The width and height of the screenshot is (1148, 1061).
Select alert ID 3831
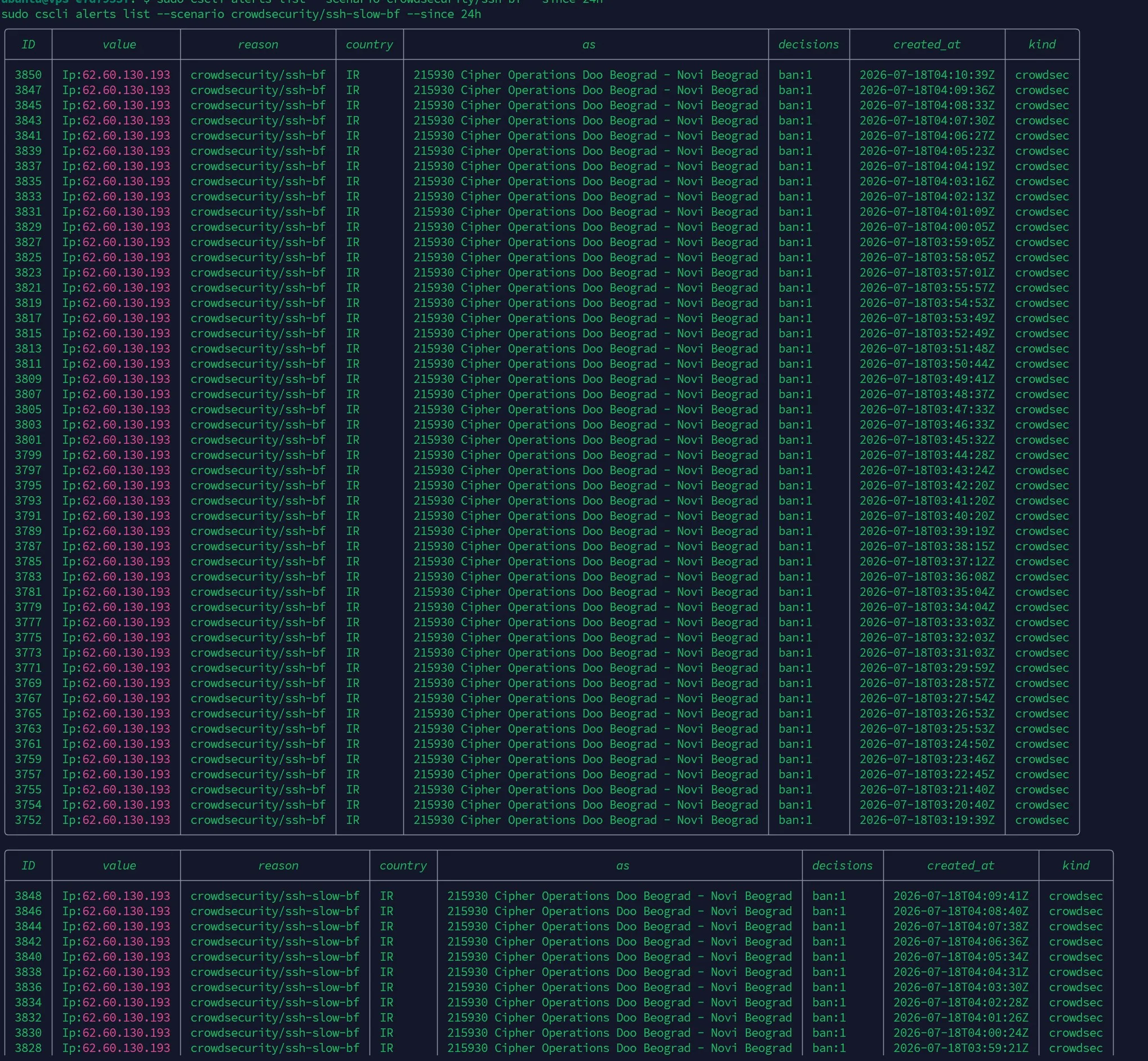click(28, 212)
